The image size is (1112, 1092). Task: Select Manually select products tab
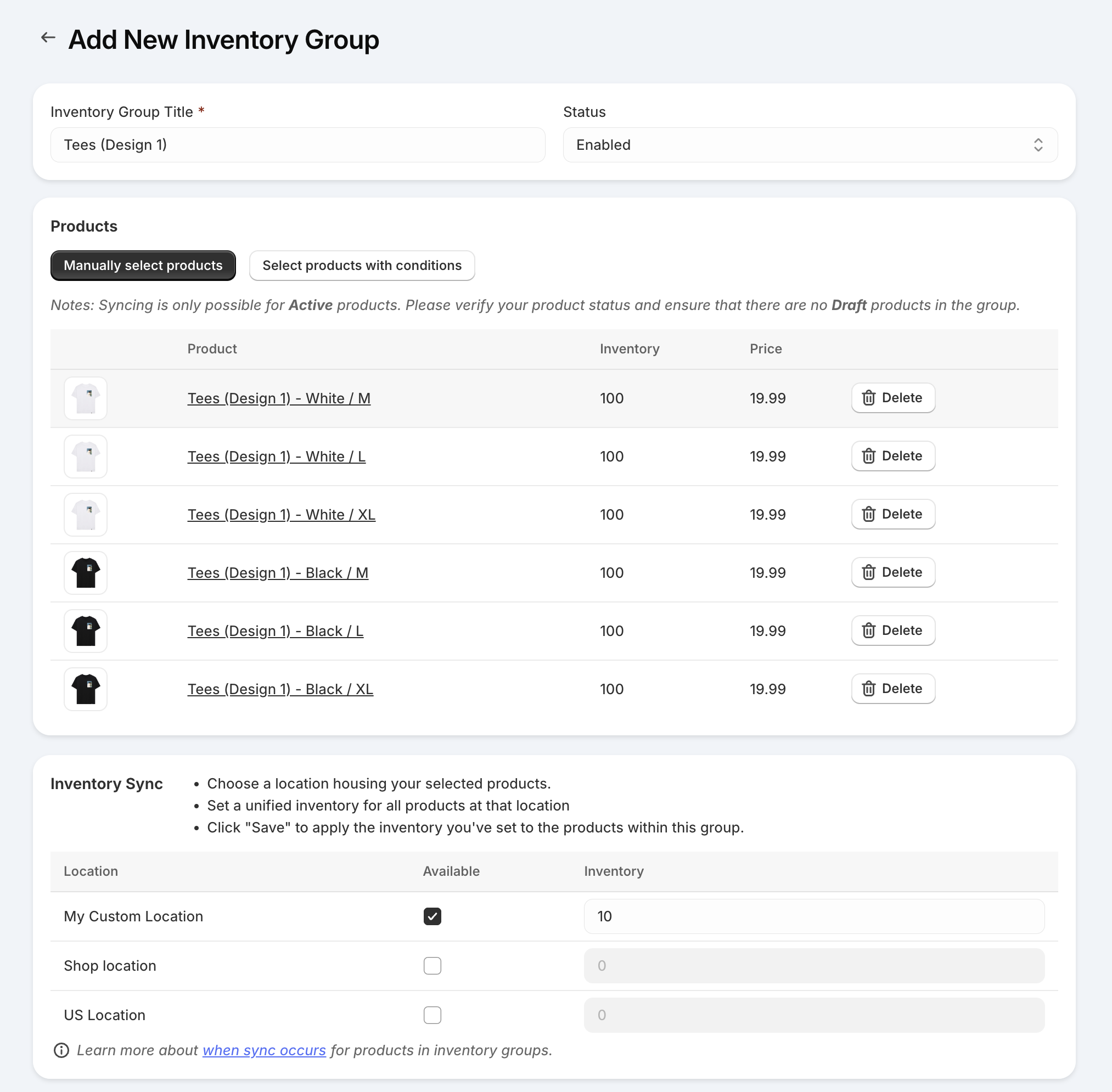[x=143, y=266]
